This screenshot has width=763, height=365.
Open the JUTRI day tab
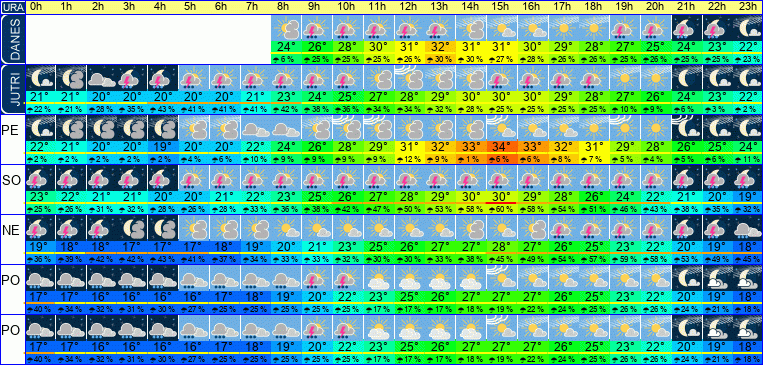click(12, 90)
